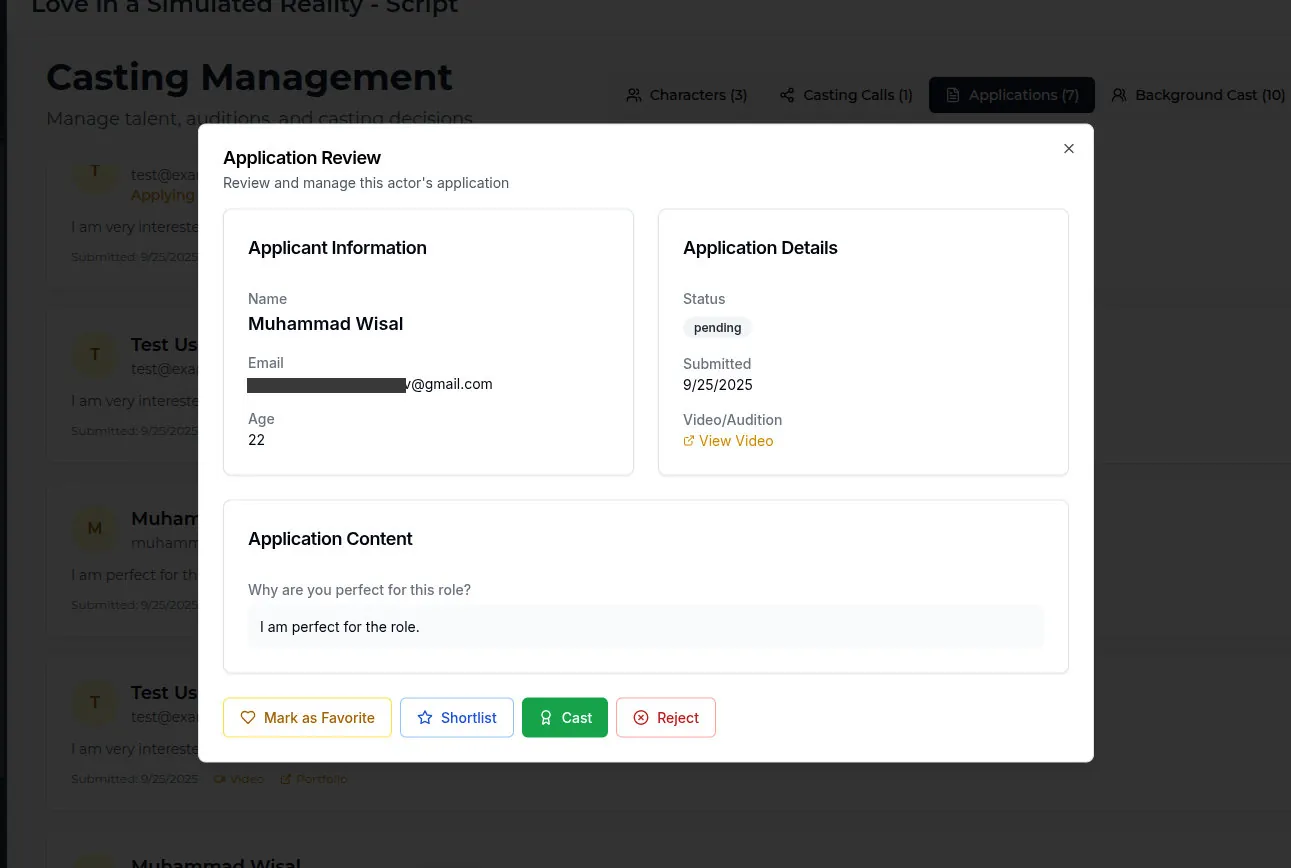Screen dimensions: 1291x868
Task: Click the Portfolio link in the background card
Action: tap(313, 779)
